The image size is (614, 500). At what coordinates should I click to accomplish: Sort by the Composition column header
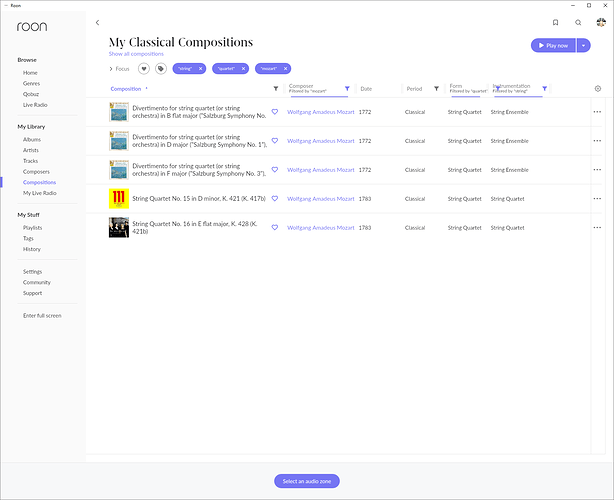click(x=125, y=89)
